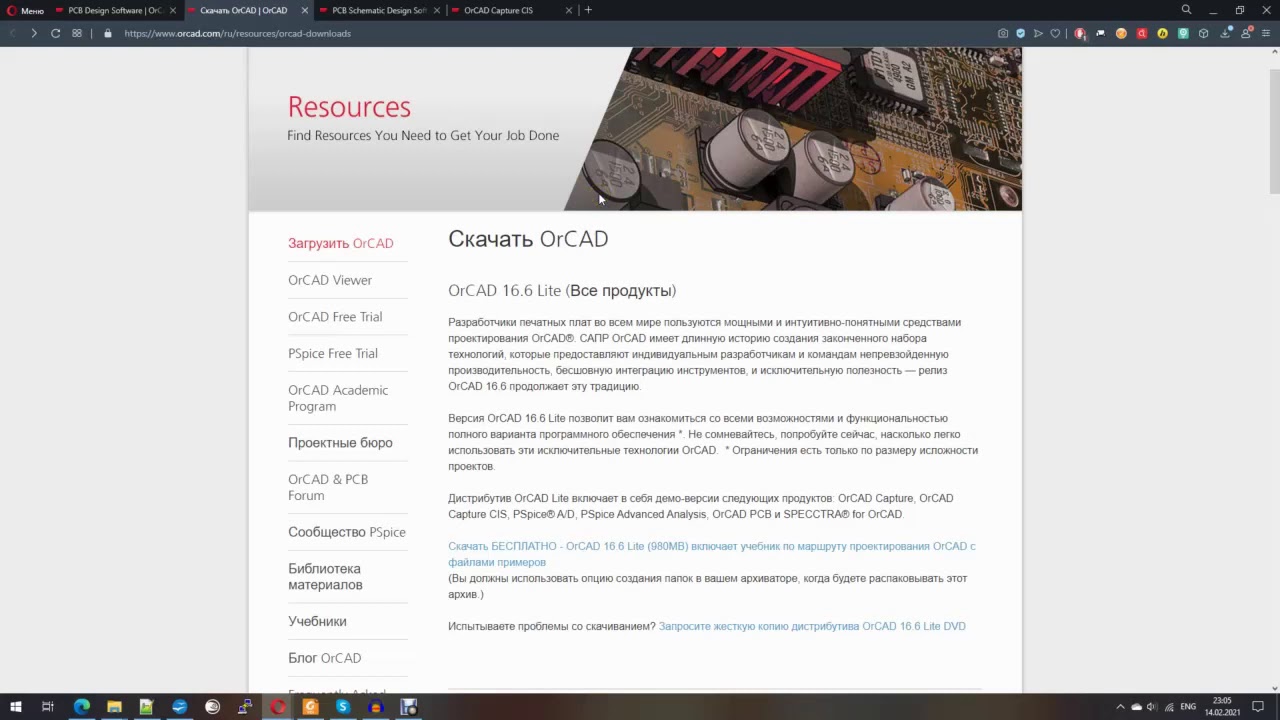Open Блог OrCAD sidebar link

click(x=325, y=658)
